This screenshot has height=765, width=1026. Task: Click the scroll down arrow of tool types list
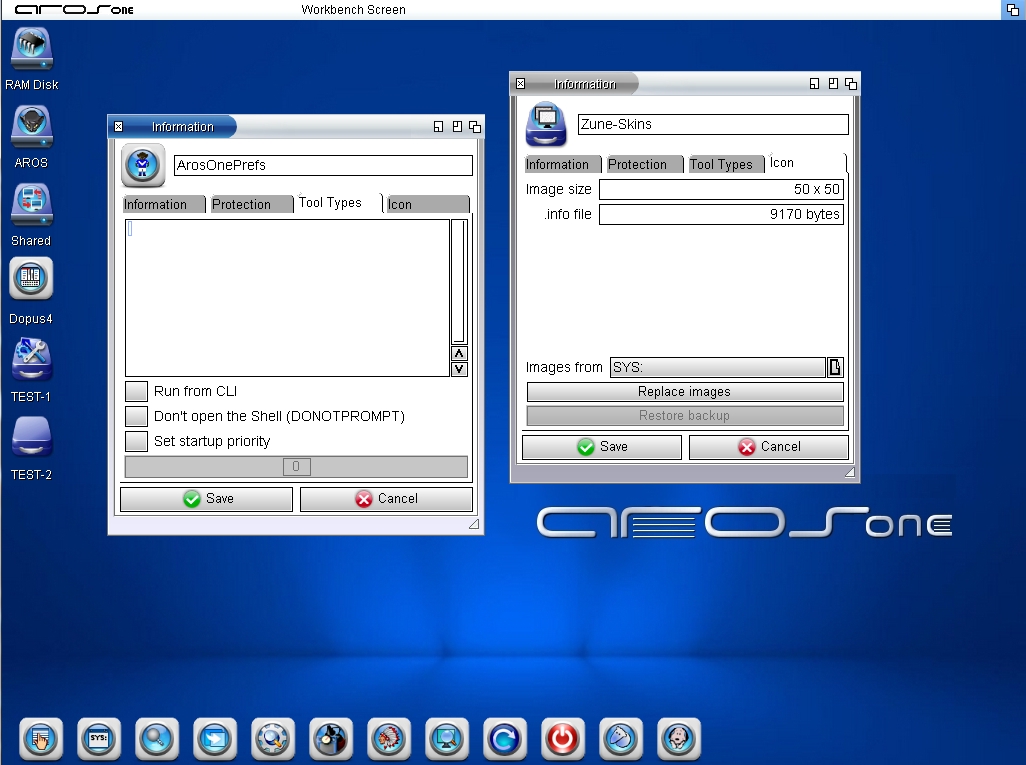coord(459,369)
